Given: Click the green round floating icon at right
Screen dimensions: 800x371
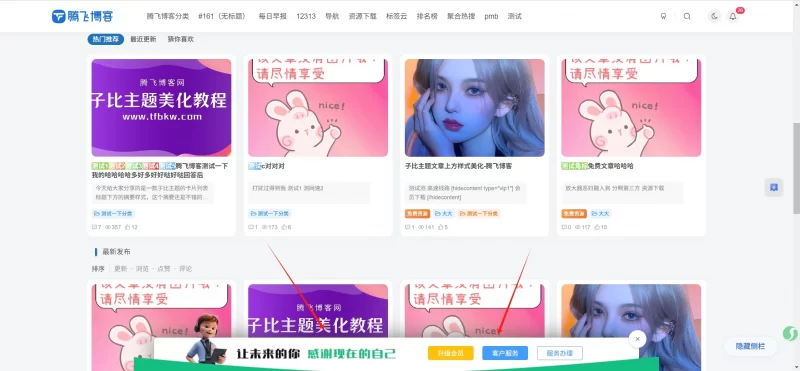Looking at the screenshot, I should [790, 334].
